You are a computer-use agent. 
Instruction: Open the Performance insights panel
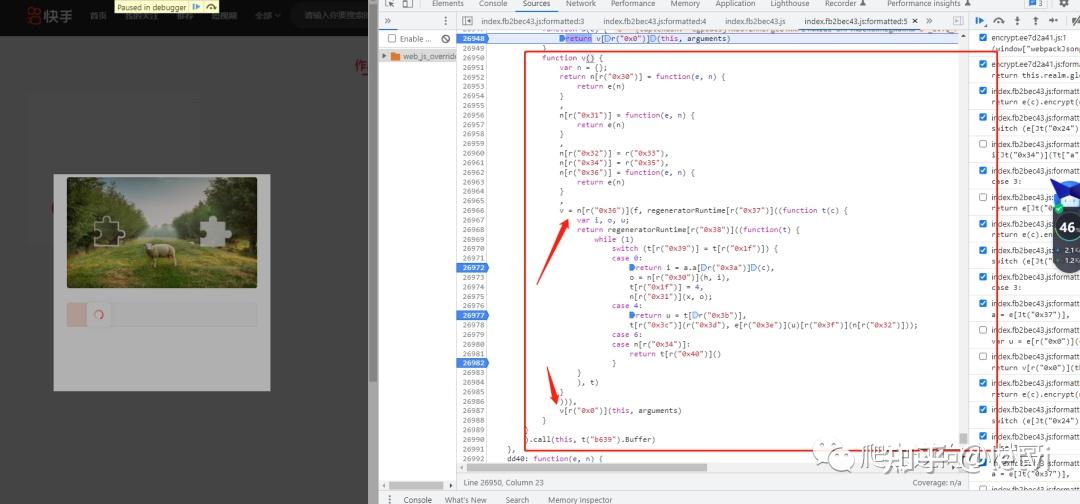tap(929, 3)
